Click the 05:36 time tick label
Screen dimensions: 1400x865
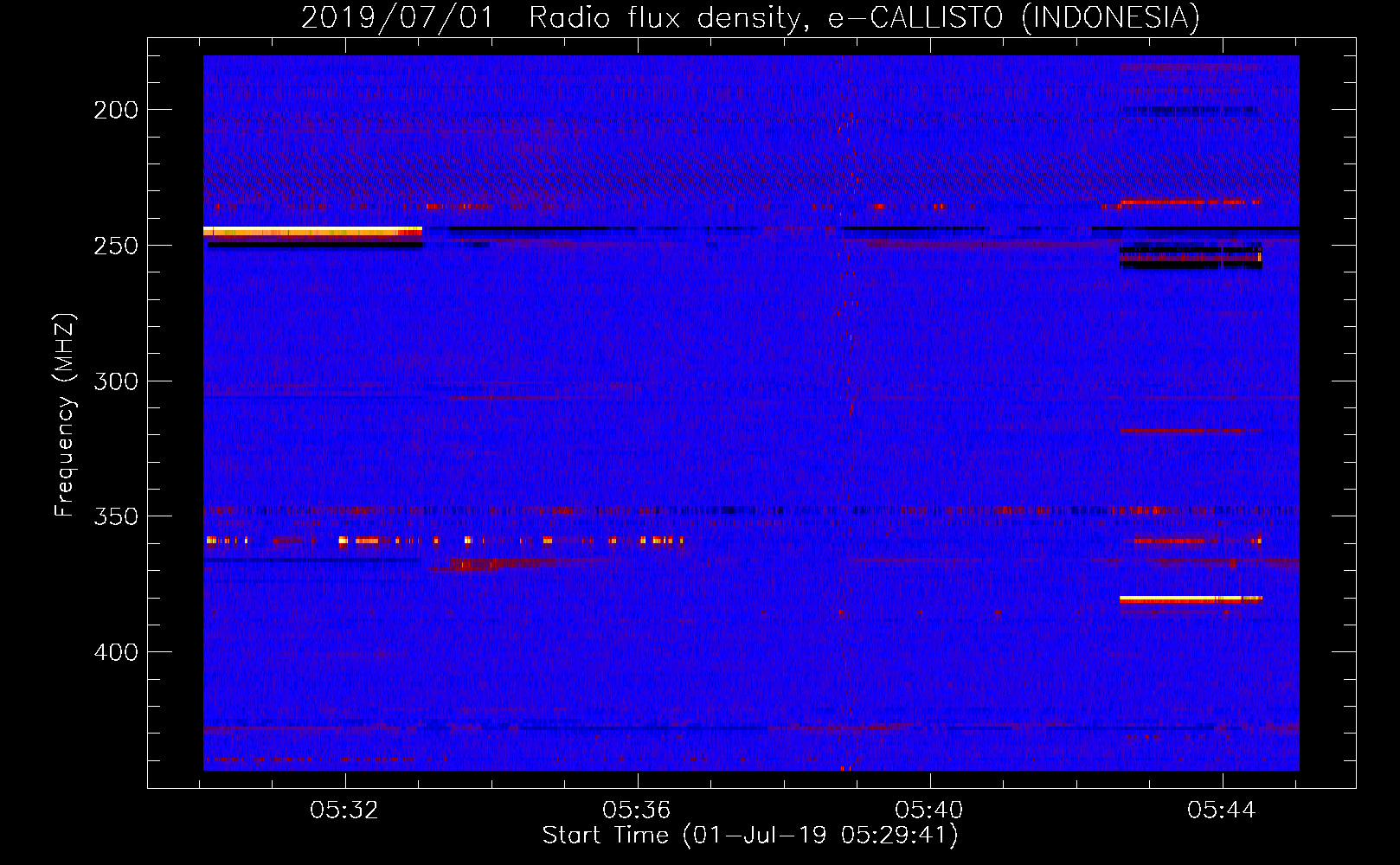pyautogui.click(x=638, y=811)
